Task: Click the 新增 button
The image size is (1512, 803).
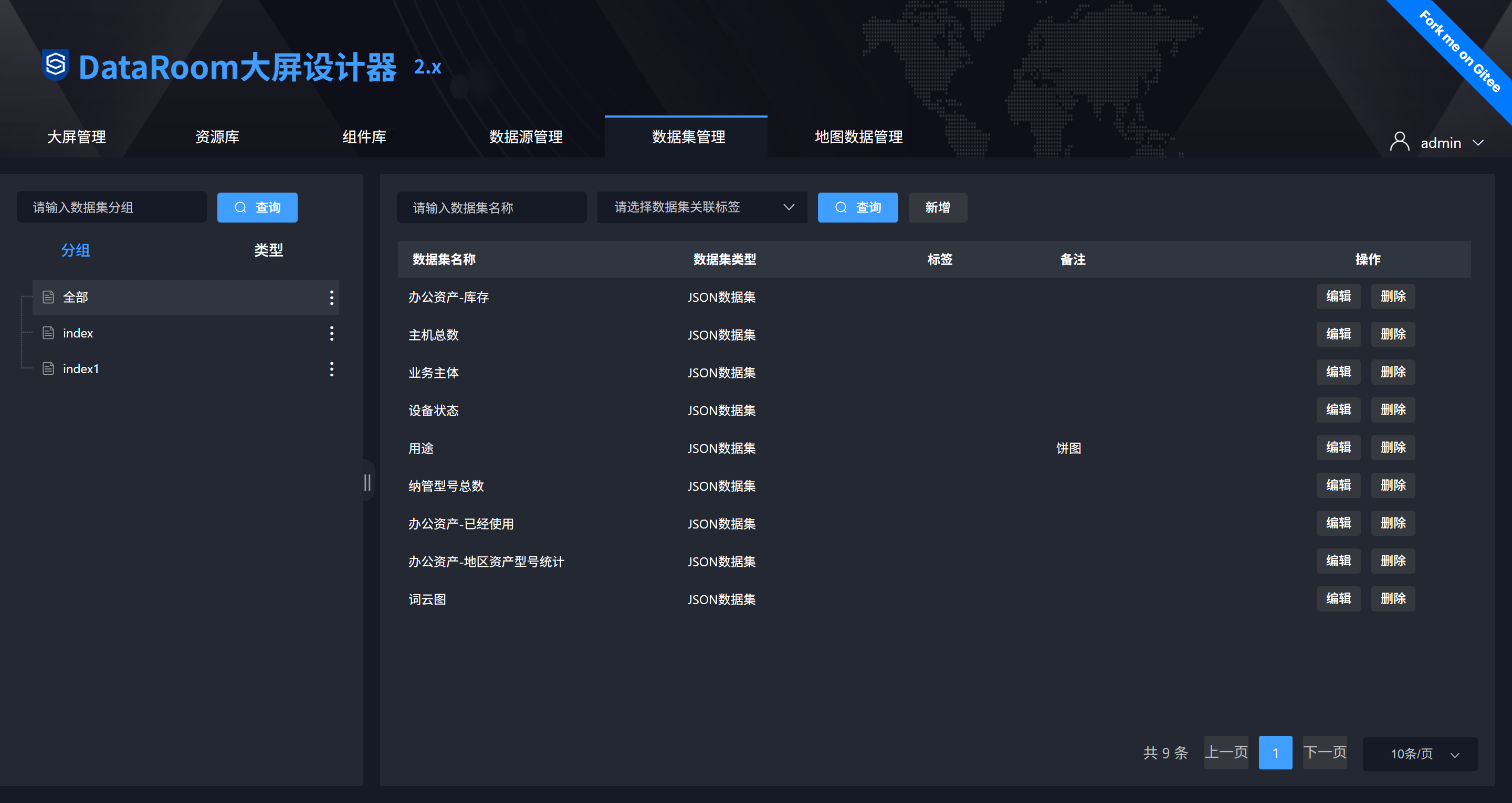Action: click(x=937, y=207)
